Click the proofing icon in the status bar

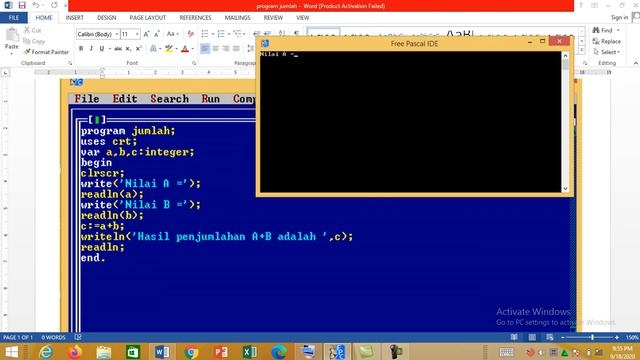coord(78,337)
